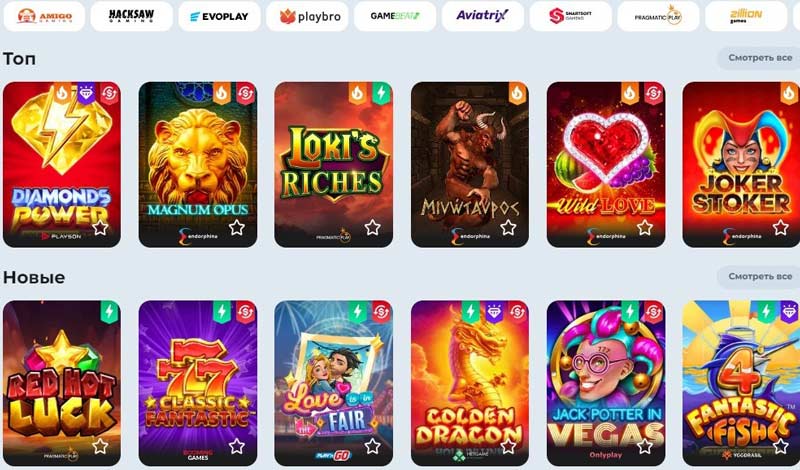Launch Jack Potter in Vegas game
The image size is (800, 470).
(606, 383)
